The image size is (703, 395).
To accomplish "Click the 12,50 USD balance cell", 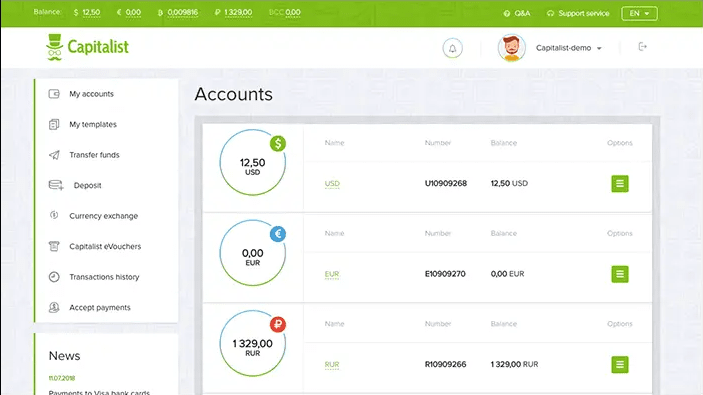I will 509,183.
